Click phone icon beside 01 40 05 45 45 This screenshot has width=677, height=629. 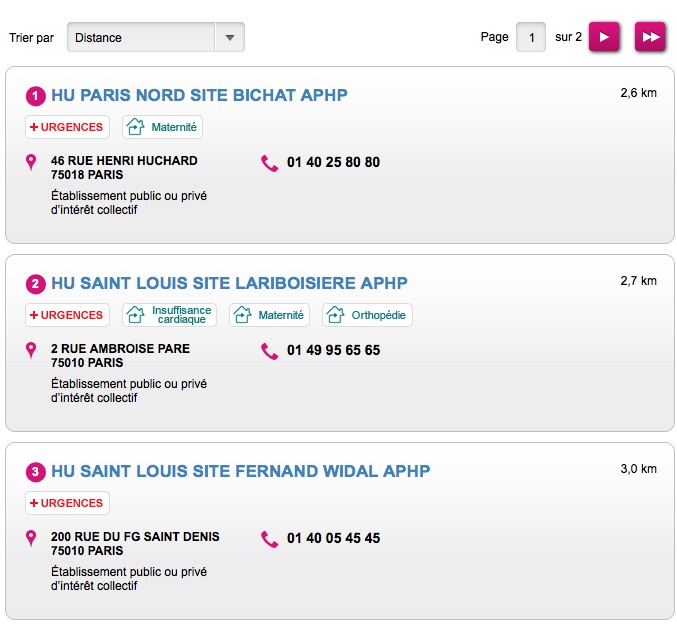click(x=269, y=539)
